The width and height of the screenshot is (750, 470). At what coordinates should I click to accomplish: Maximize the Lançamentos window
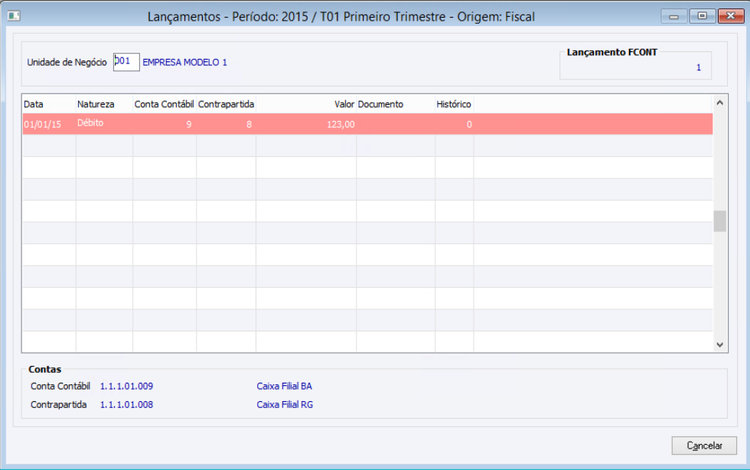(702, 16)
